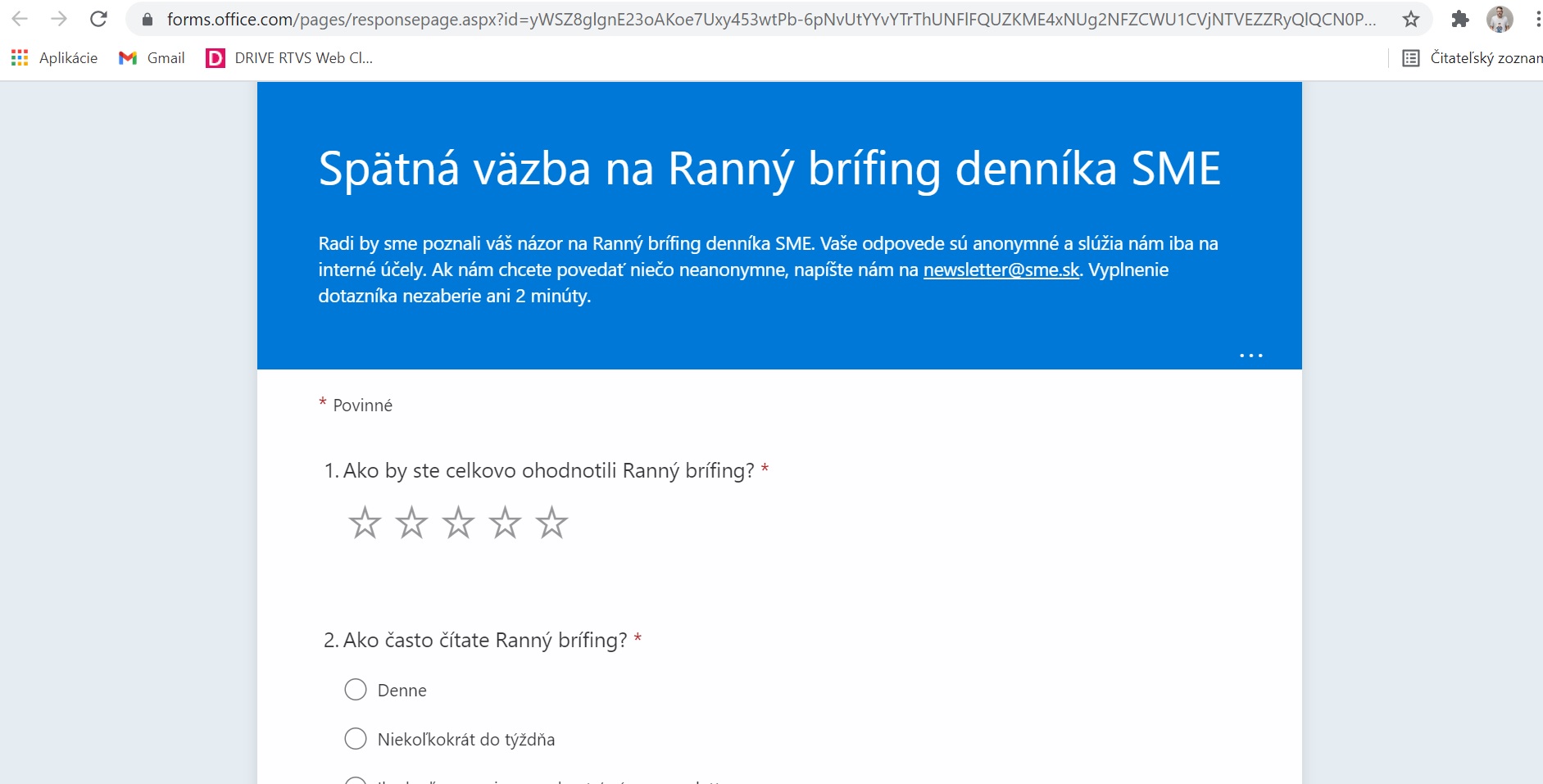The image size is (1543, 784).
Task: Rate the briefing with one star
Action: click(365, 523)
